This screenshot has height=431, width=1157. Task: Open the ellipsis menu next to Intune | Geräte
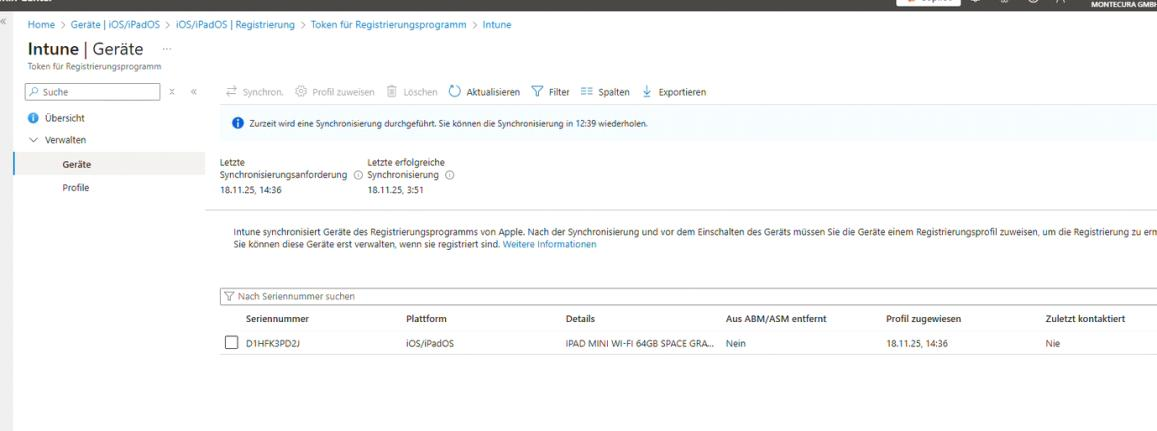(167, 49)
